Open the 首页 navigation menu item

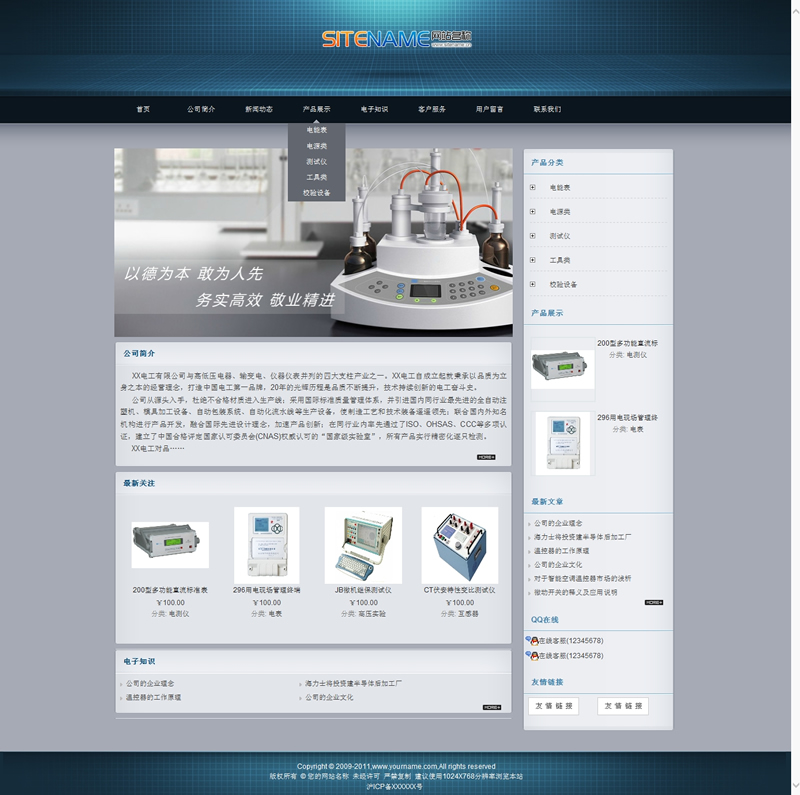[x=143, y=109]
